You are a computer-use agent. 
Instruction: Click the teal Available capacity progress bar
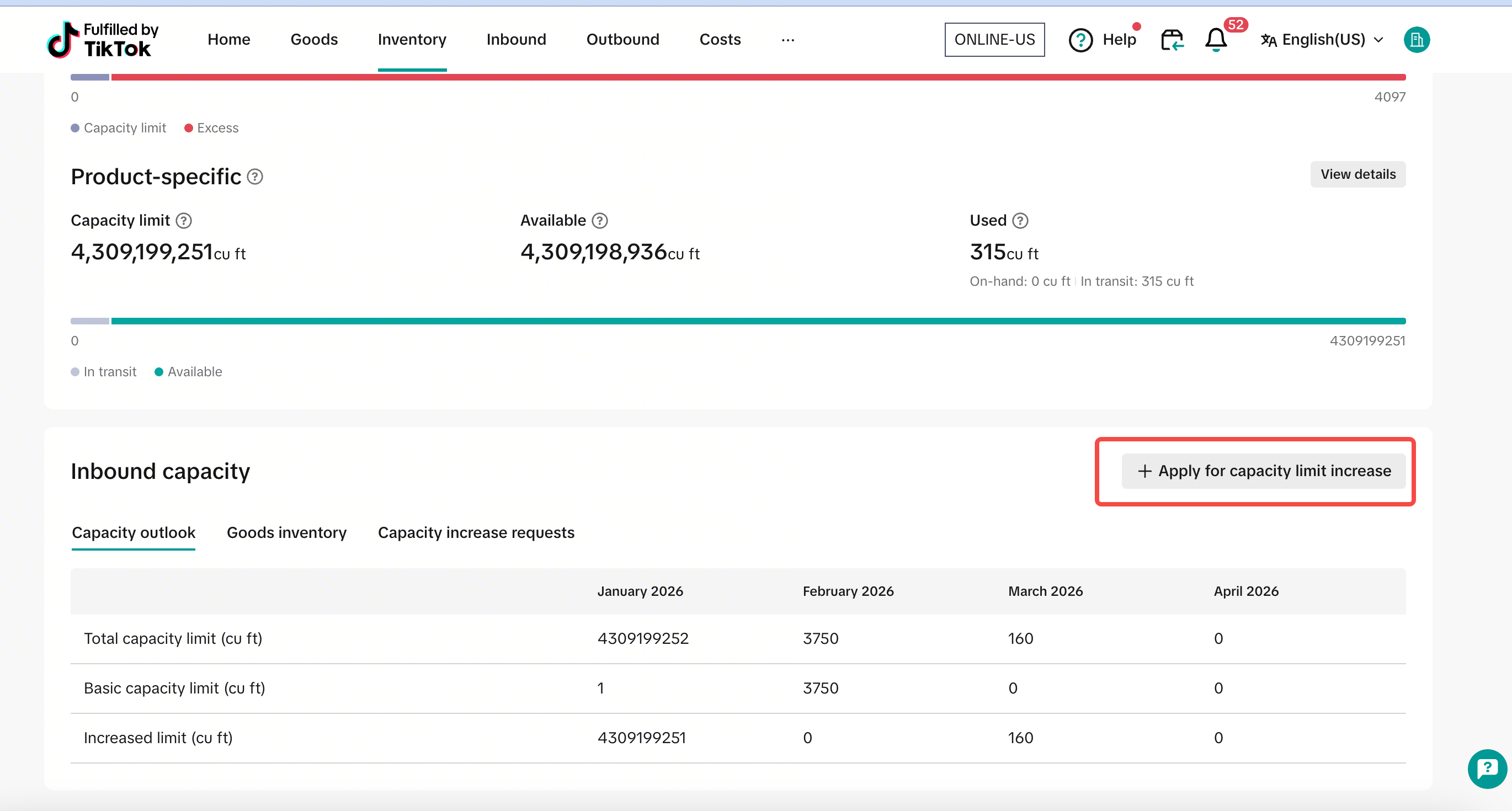(x=757, y=321)
